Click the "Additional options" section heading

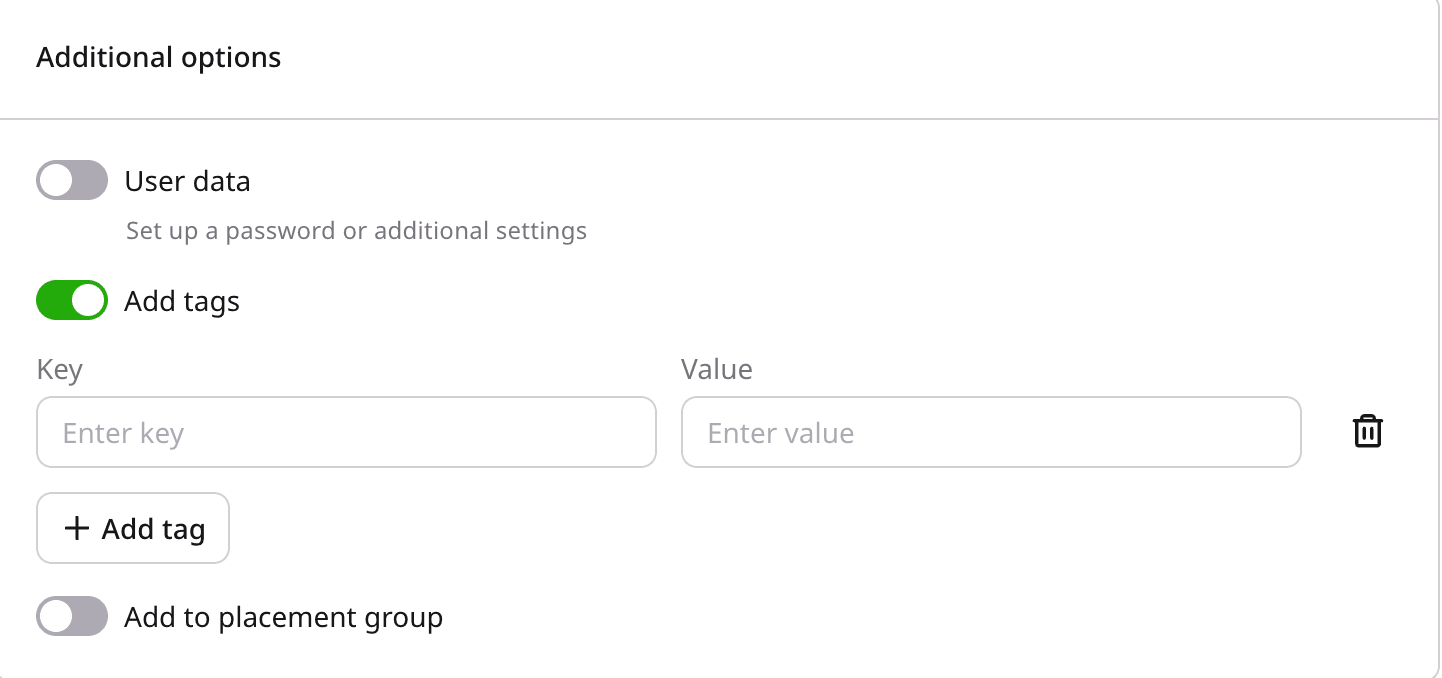pyautogui.click(x=159, y=58)
